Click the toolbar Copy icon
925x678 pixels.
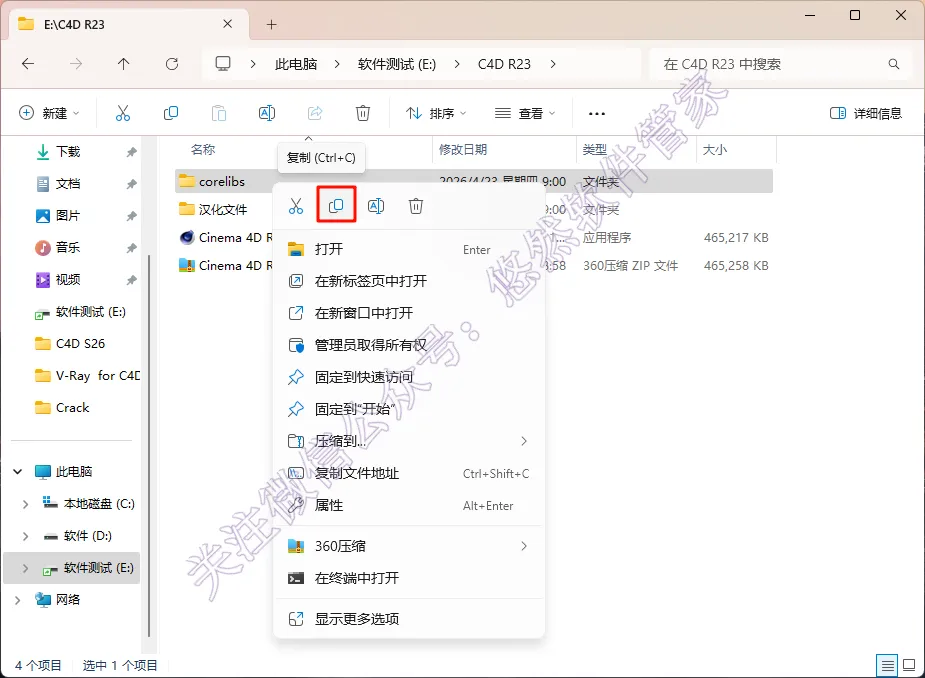pos(170,113)
